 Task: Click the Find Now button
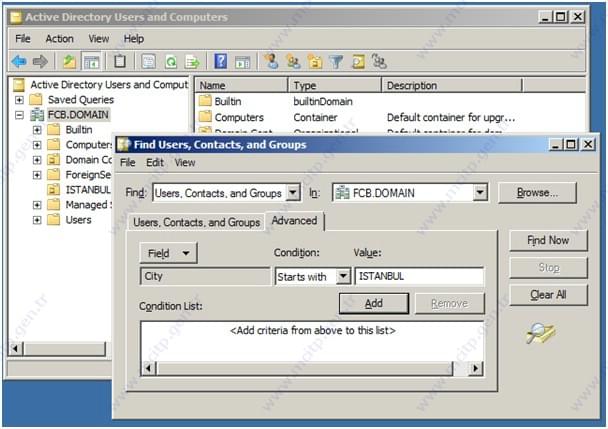[548, 240]
